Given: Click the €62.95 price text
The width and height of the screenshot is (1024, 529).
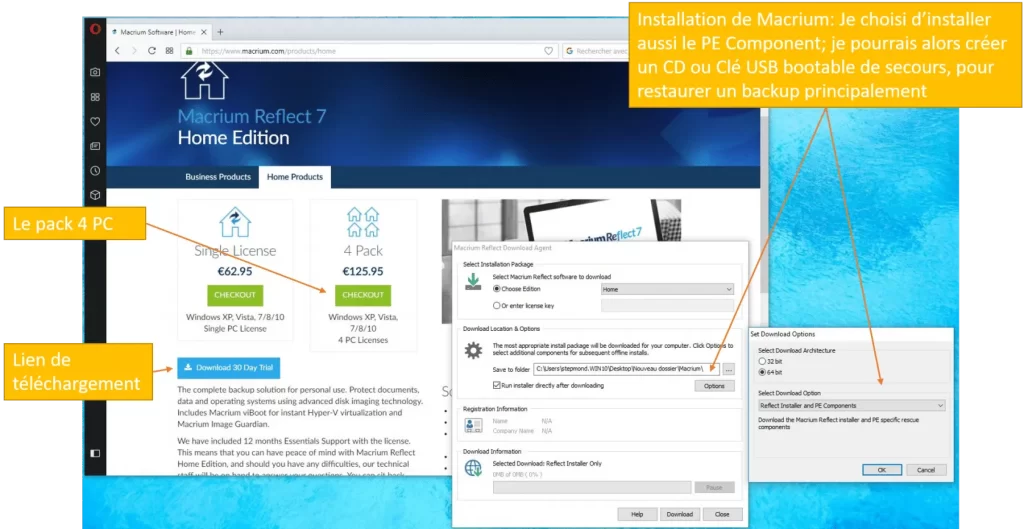Looking at the screenshot, I should tap(234, 271).
